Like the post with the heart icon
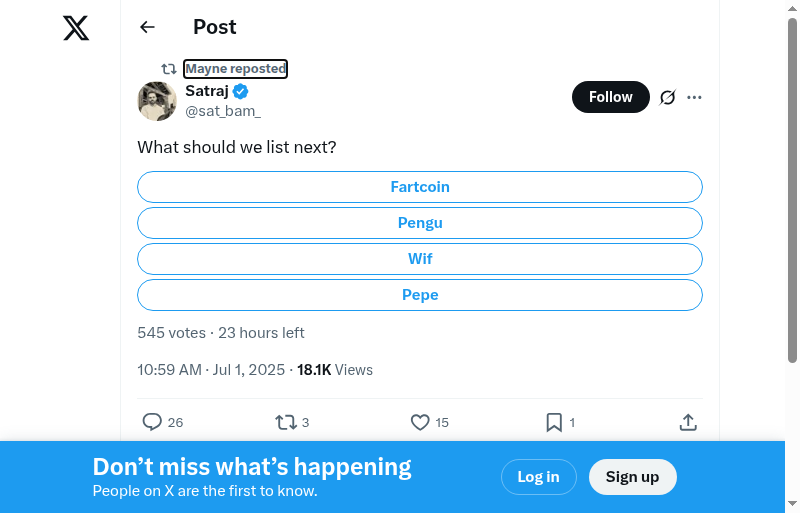Image resolution: width=800 pixels, height=513 pixels. [x=420, y=422]
